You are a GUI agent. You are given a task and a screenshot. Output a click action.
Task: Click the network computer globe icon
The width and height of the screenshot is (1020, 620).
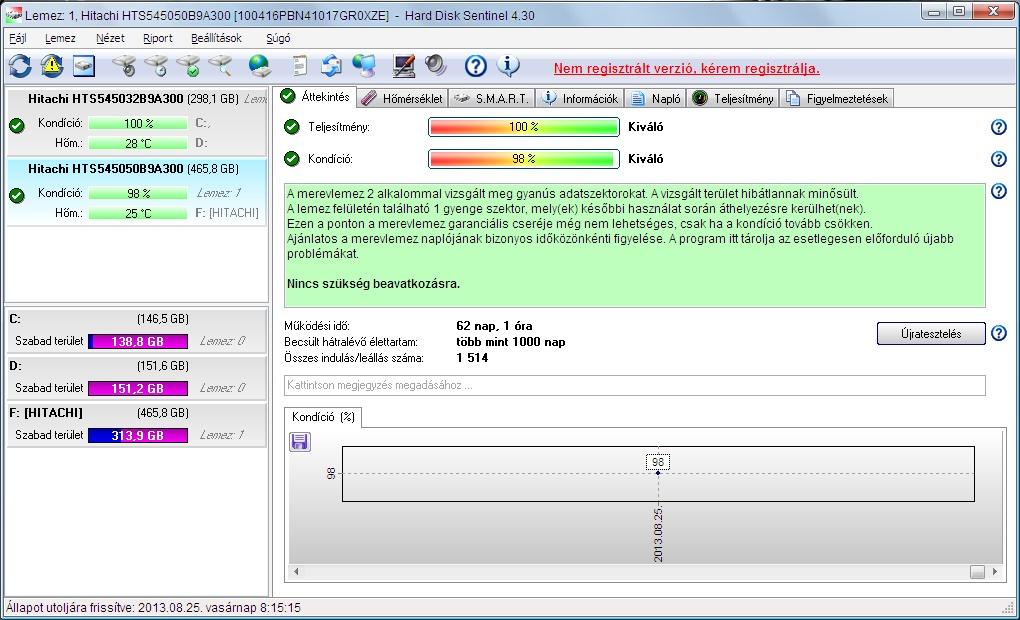click(x=364, y=66)
